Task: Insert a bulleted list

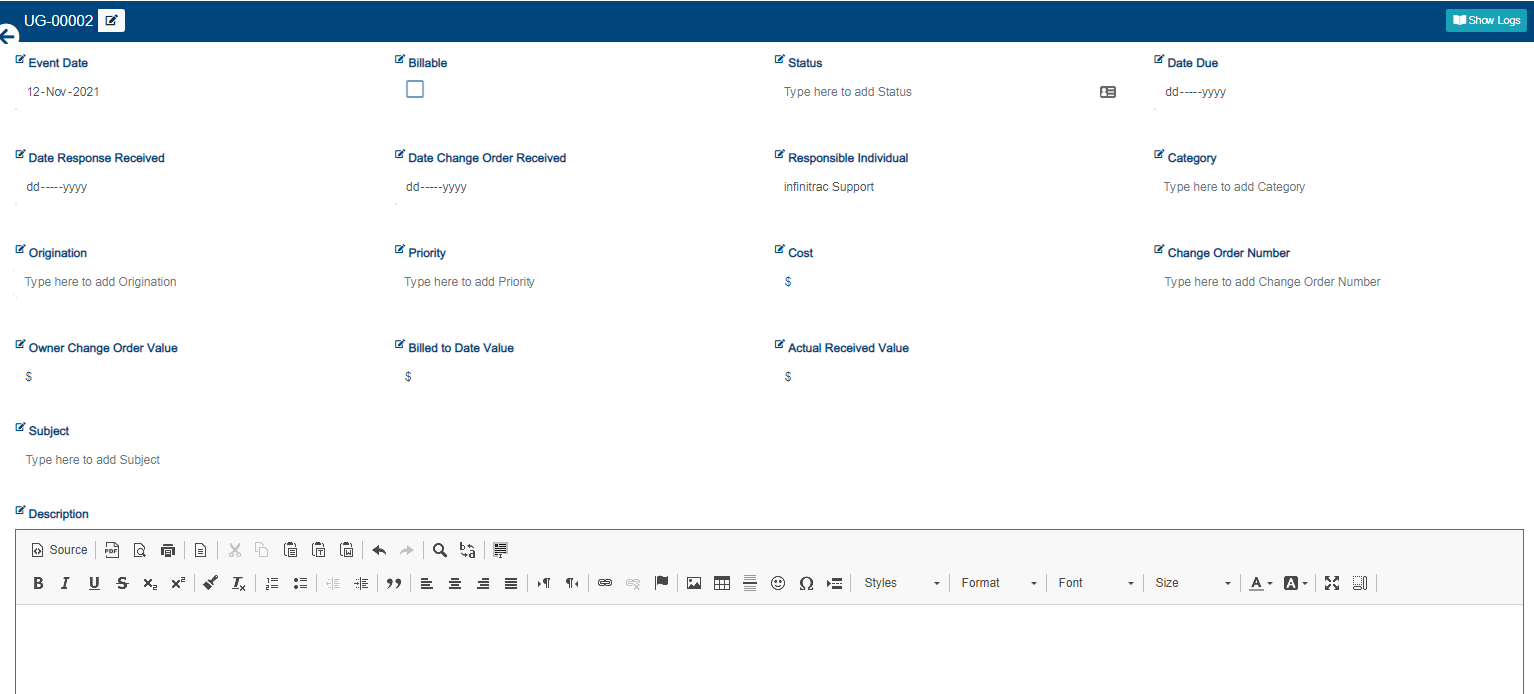Action: coord(300,583)
